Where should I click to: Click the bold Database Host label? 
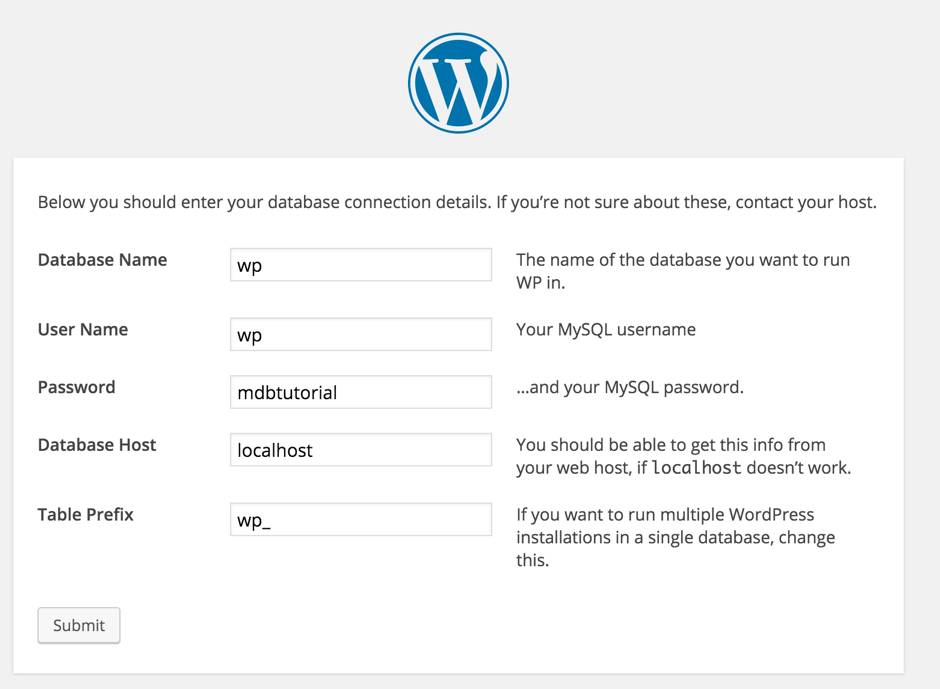pyautogui.click(x=97, y=445)
